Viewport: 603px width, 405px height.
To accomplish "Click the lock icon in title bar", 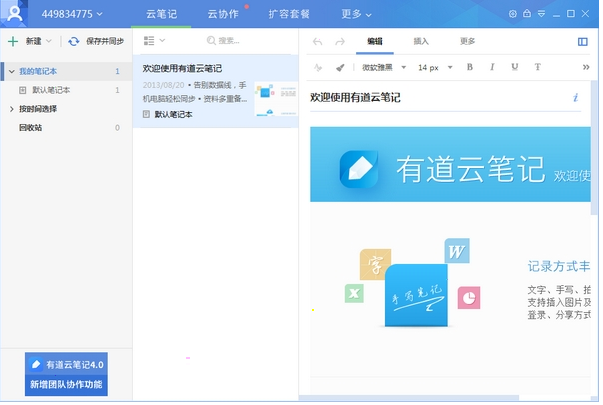I will tap(527, 13).
